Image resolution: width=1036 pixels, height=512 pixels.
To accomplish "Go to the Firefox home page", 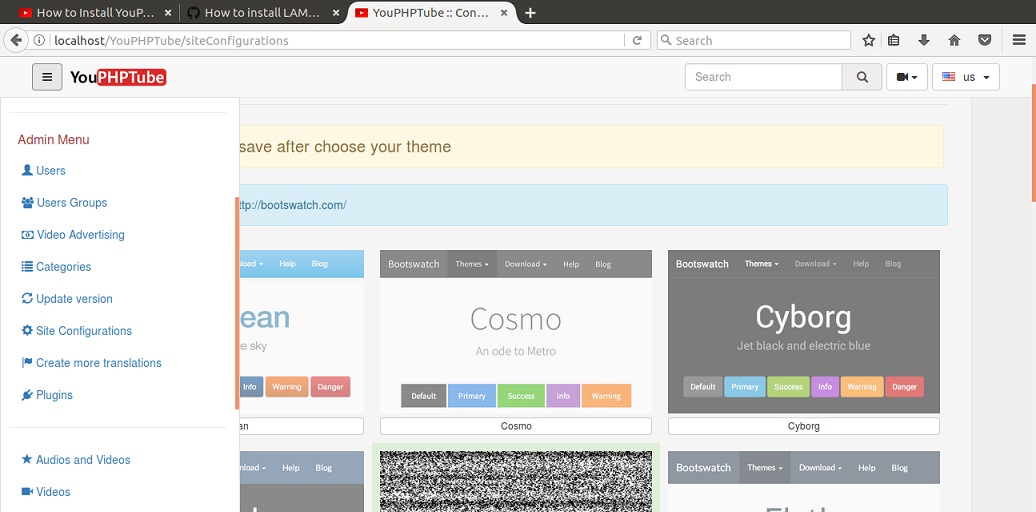I will [954, 40].
